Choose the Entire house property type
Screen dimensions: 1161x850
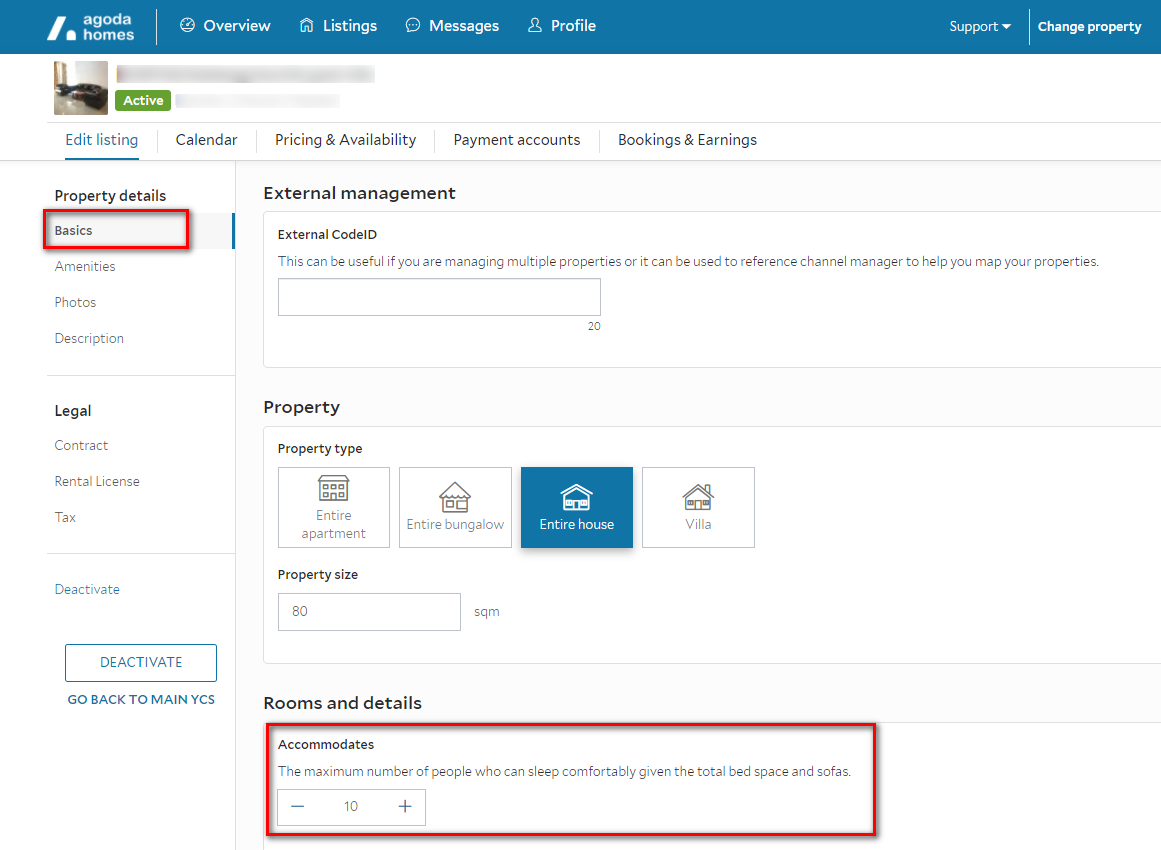pos(577,507)
